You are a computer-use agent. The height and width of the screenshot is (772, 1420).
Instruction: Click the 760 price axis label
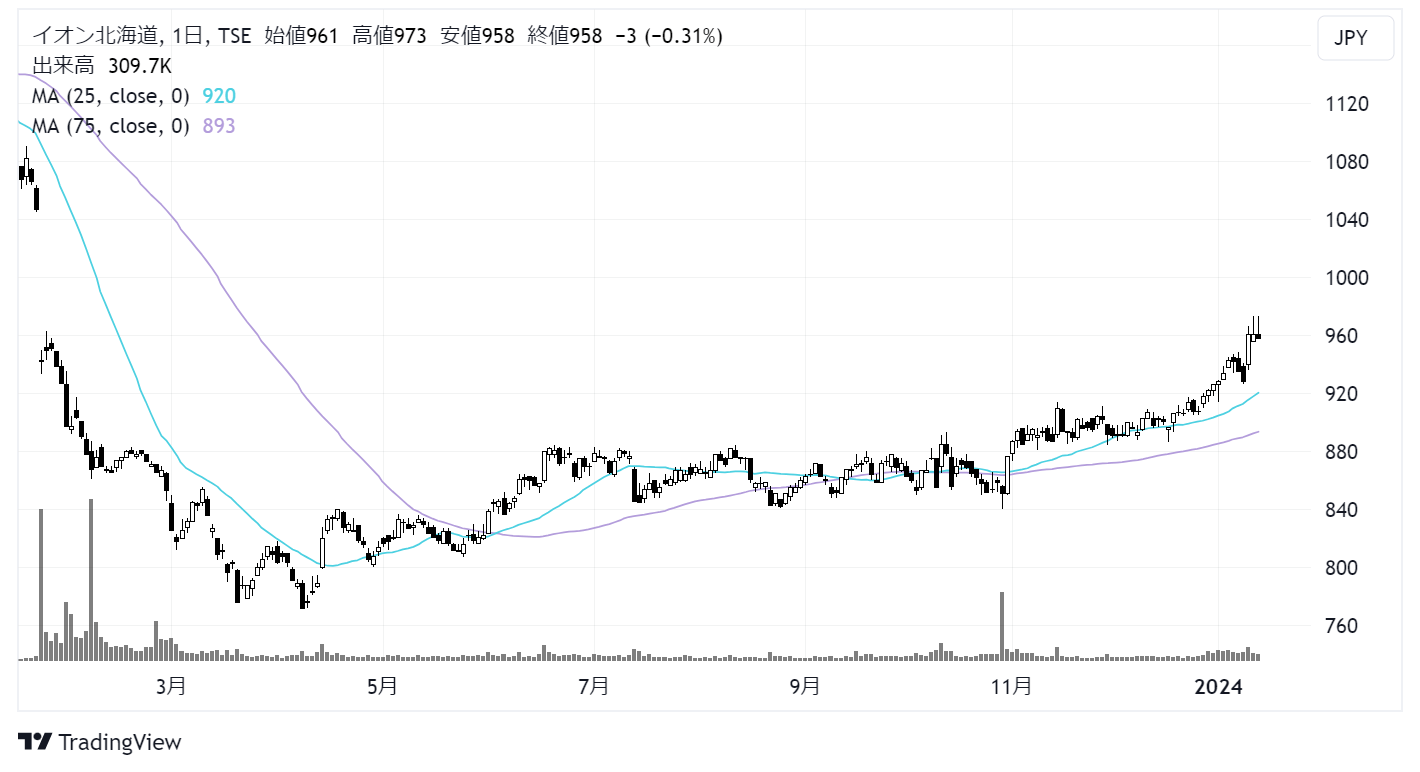coord(1343,626)
